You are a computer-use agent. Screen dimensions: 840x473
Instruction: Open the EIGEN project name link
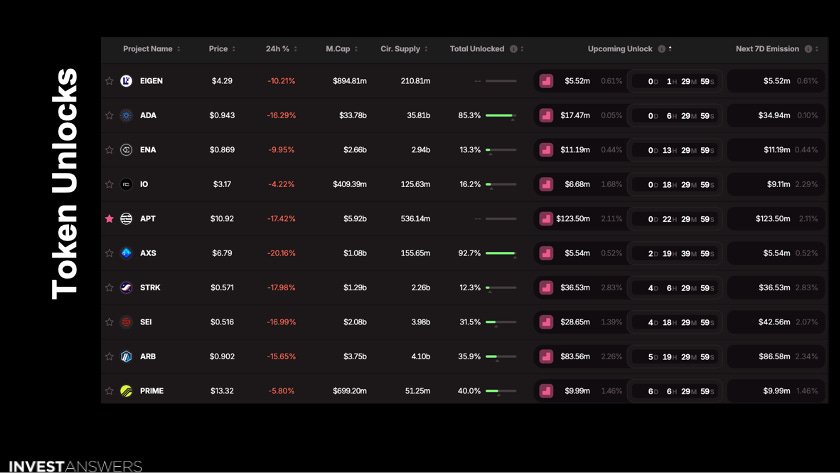pyautogui.click(x=151, y=81)
